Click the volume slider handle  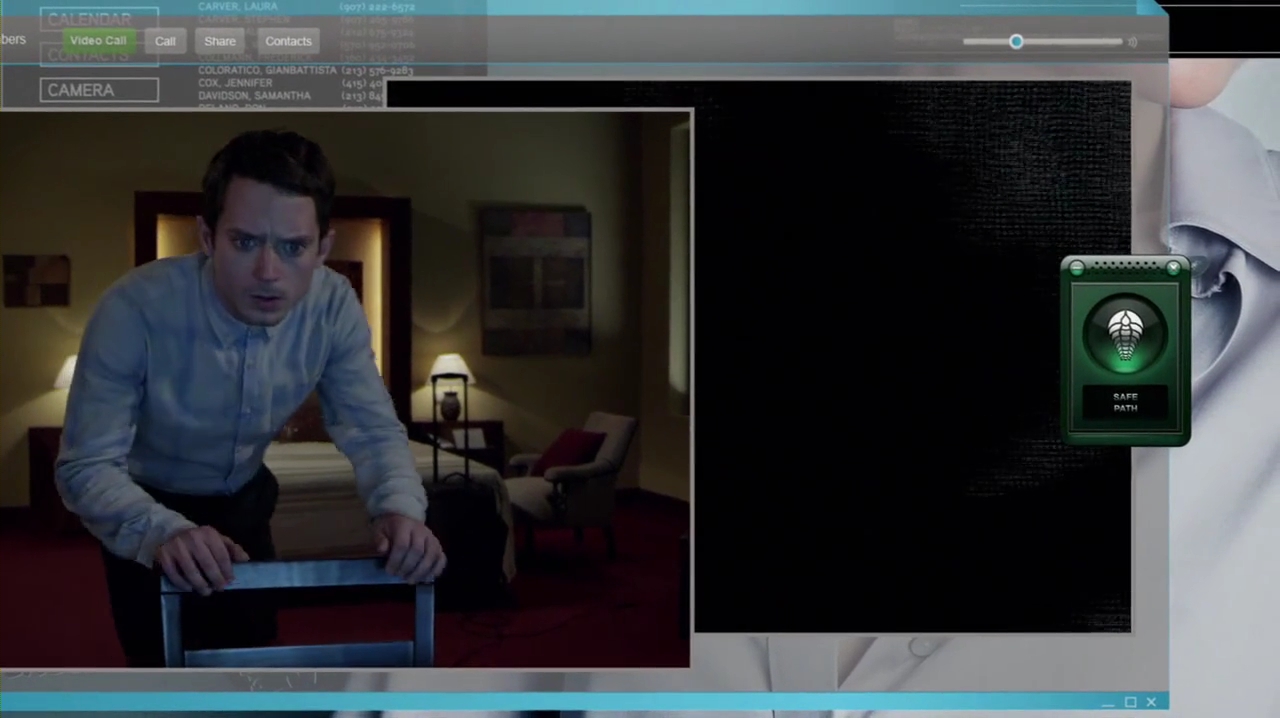coord(1016,42)
